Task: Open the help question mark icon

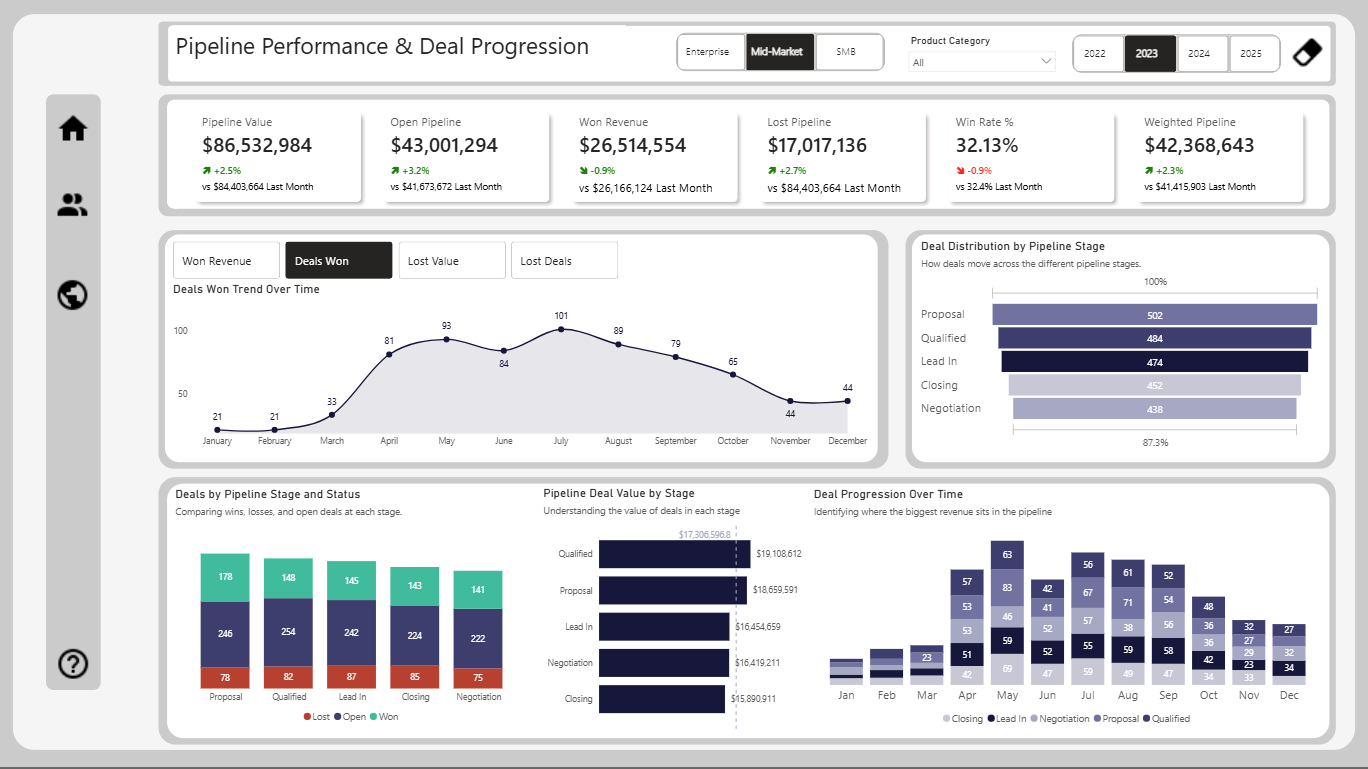Action: point(73,664)
